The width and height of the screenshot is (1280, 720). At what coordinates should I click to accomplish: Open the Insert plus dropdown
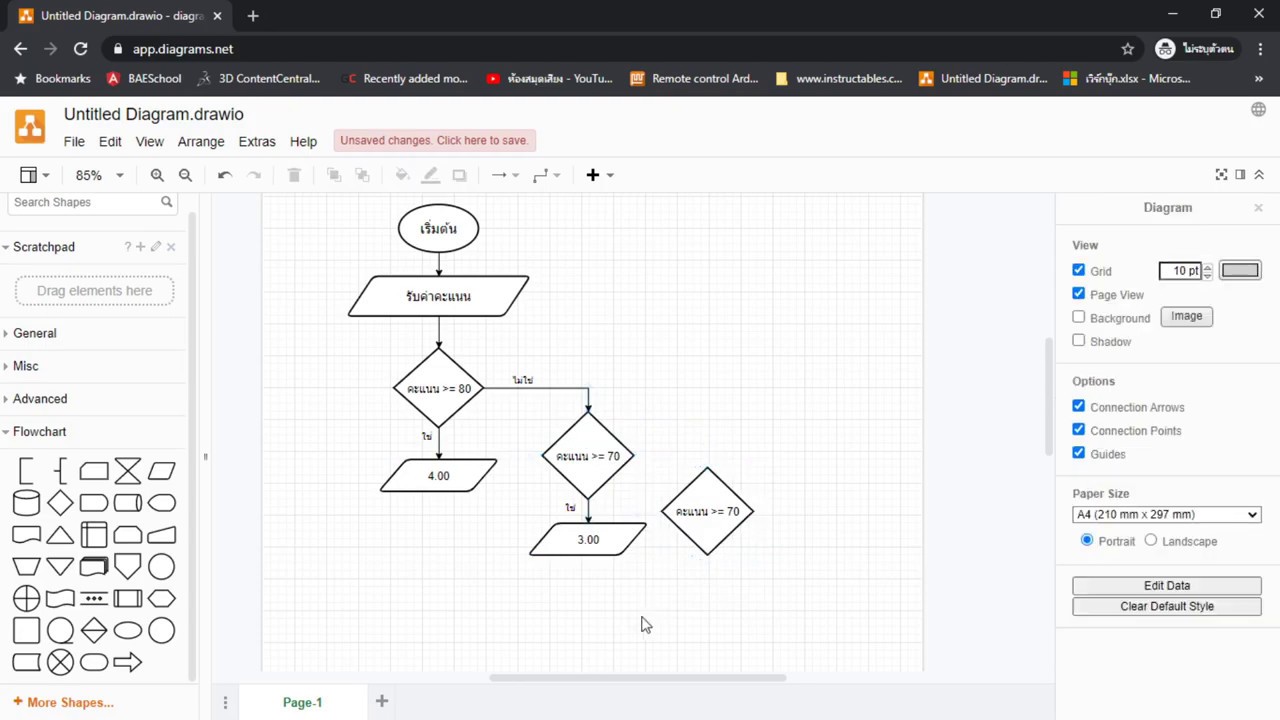click(x=599, y=175)
